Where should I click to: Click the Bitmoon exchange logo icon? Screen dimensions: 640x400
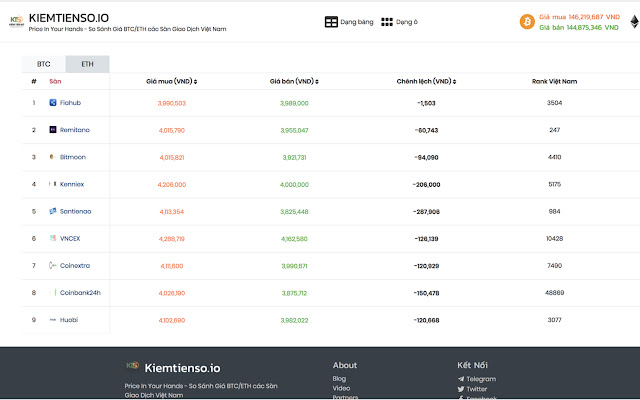pos(52,157)
